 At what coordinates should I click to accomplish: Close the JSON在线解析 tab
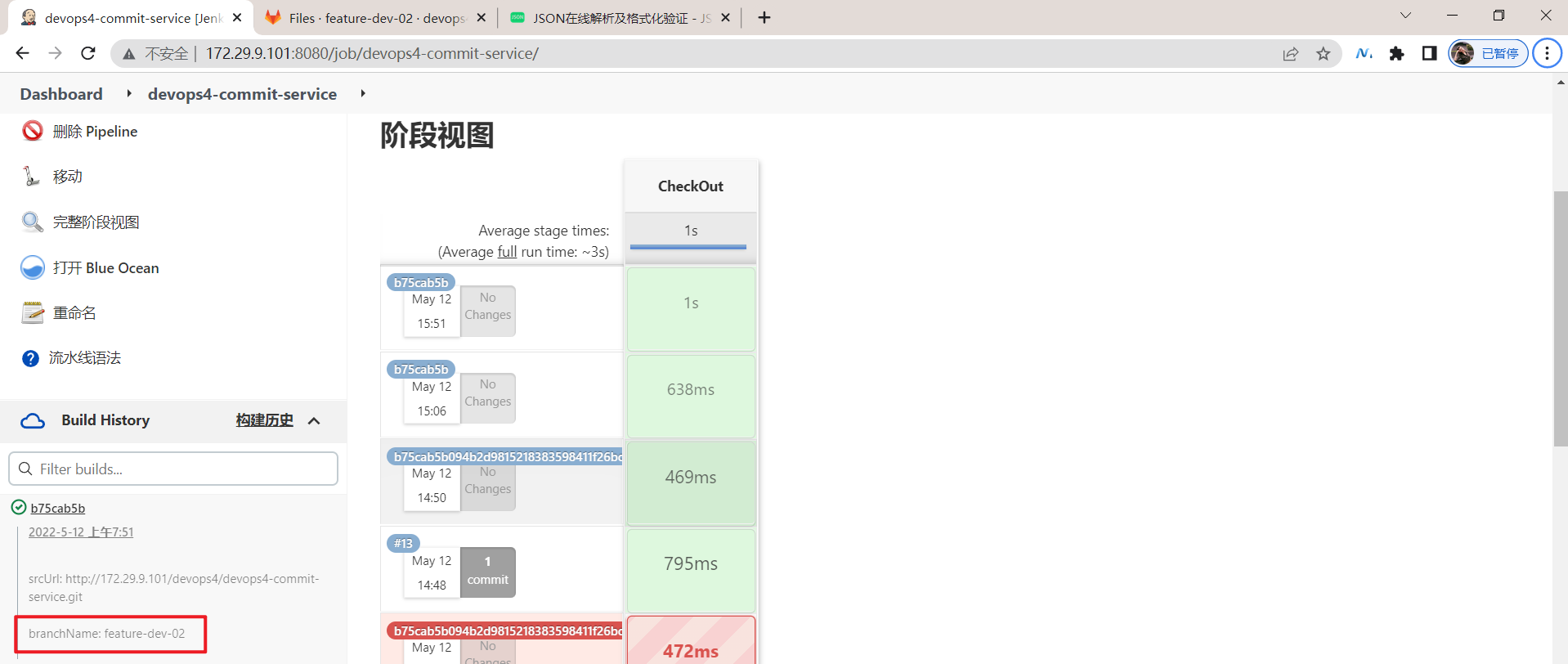coord(725,17)
